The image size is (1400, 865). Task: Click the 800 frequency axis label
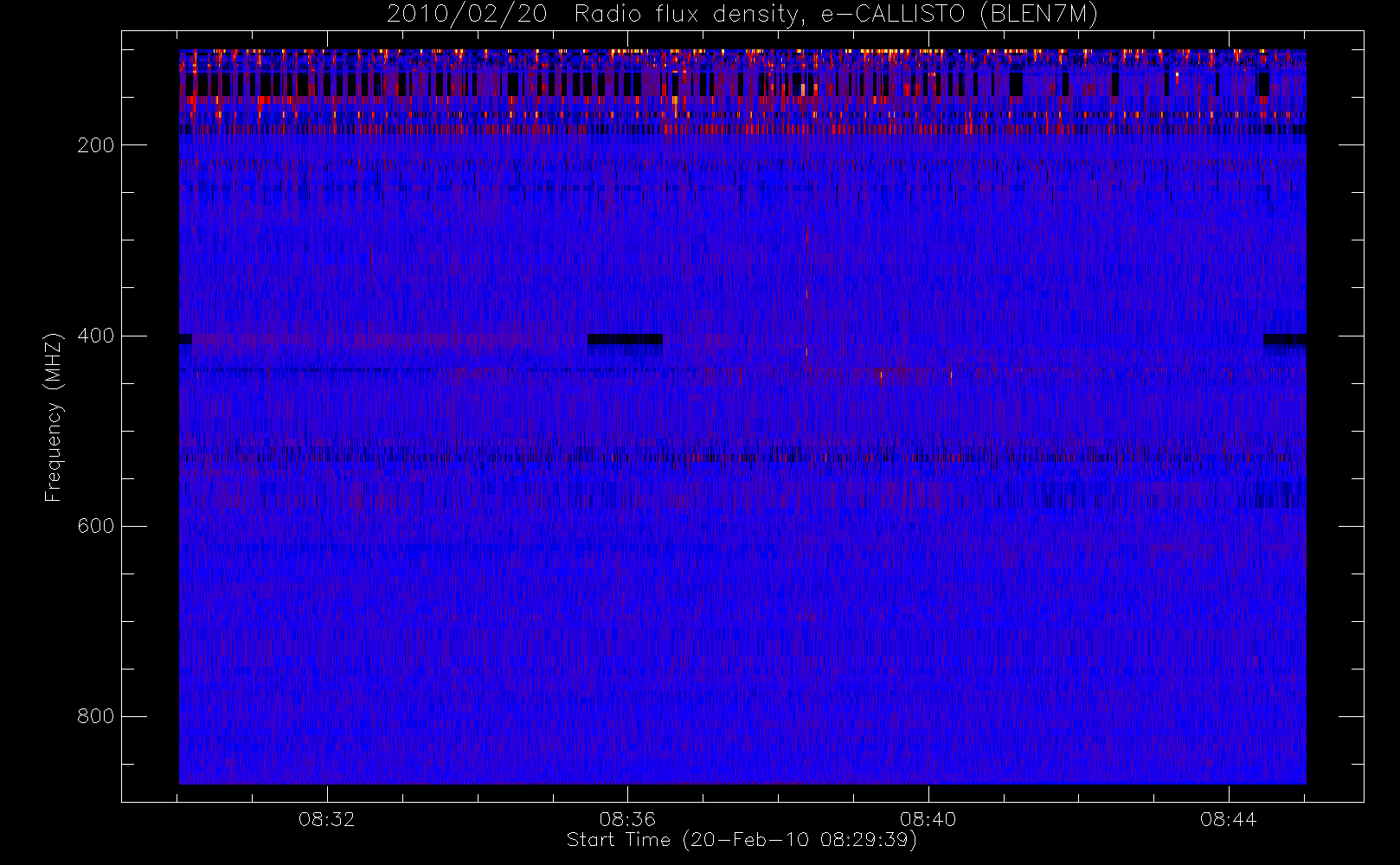tap(96, 716)
